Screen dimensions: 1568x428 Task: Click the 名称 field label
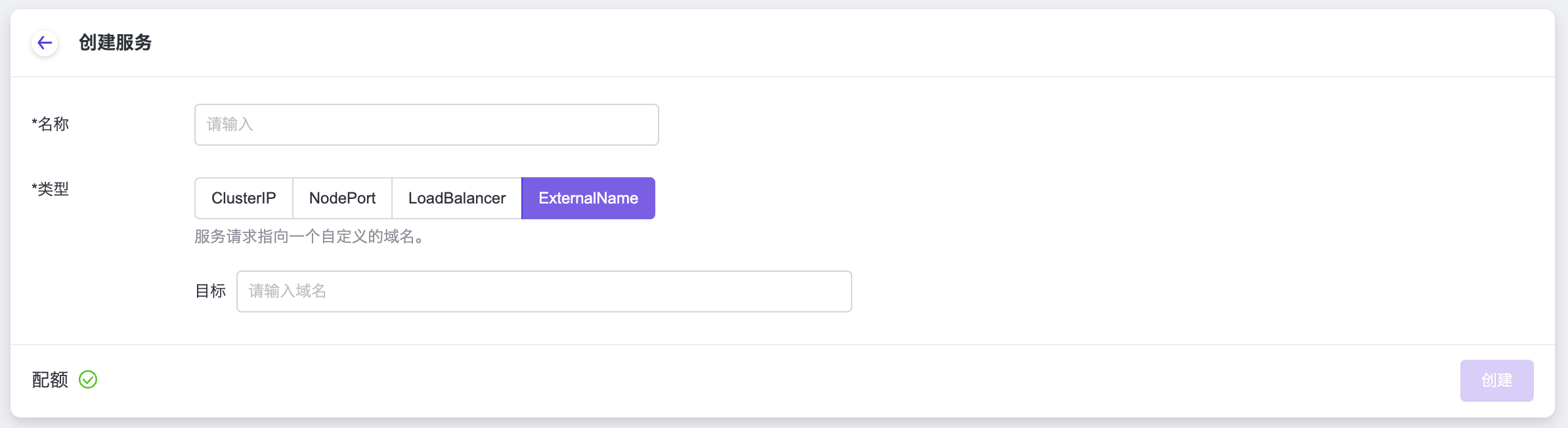(53, 124)
